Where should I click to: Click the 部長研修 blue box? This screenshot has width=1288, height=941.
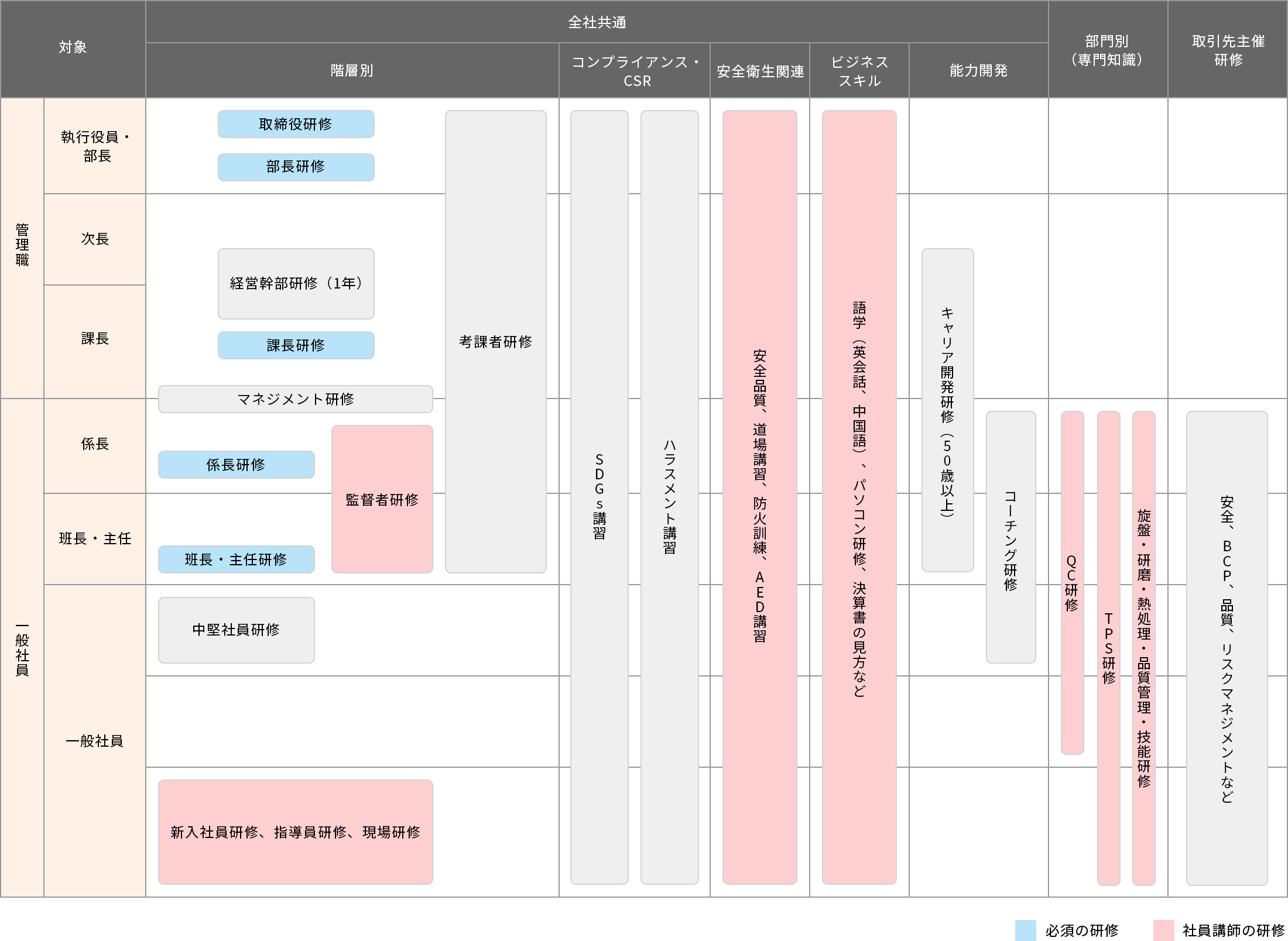point(296,167)
